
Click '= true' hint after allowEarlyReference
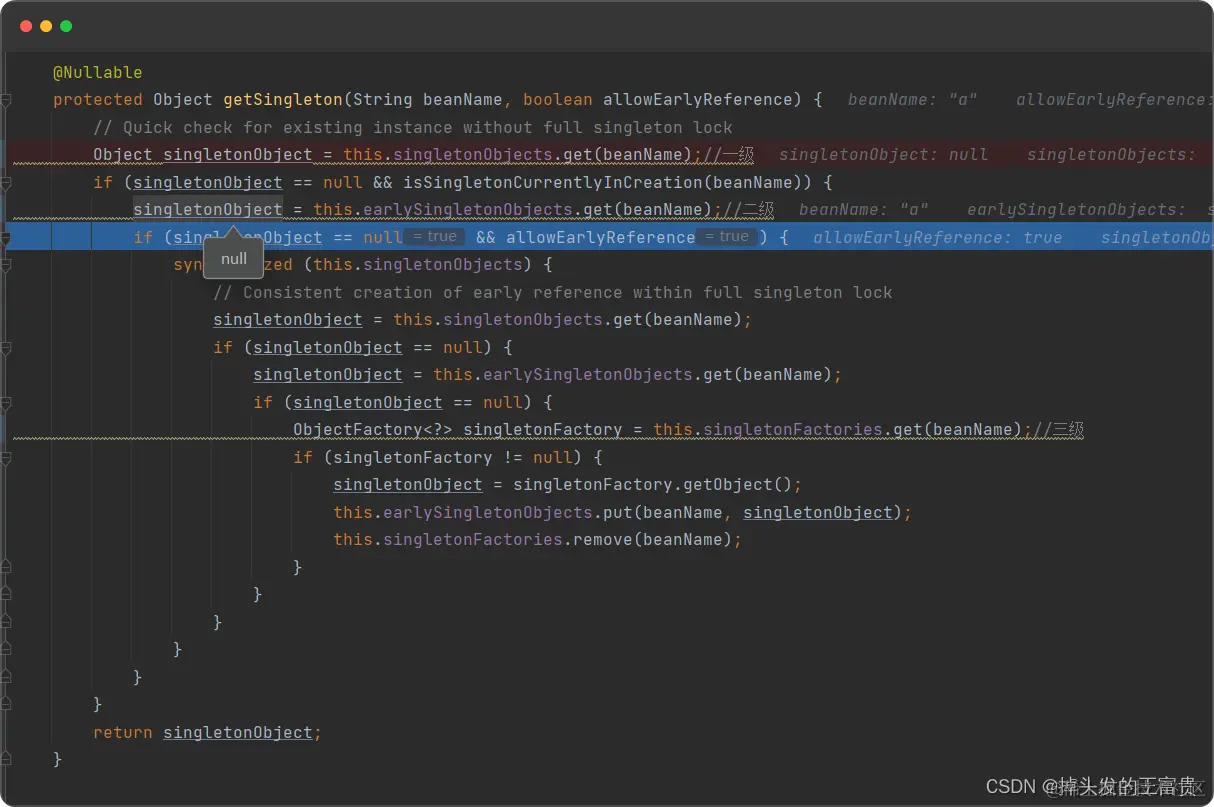[727, 237]
